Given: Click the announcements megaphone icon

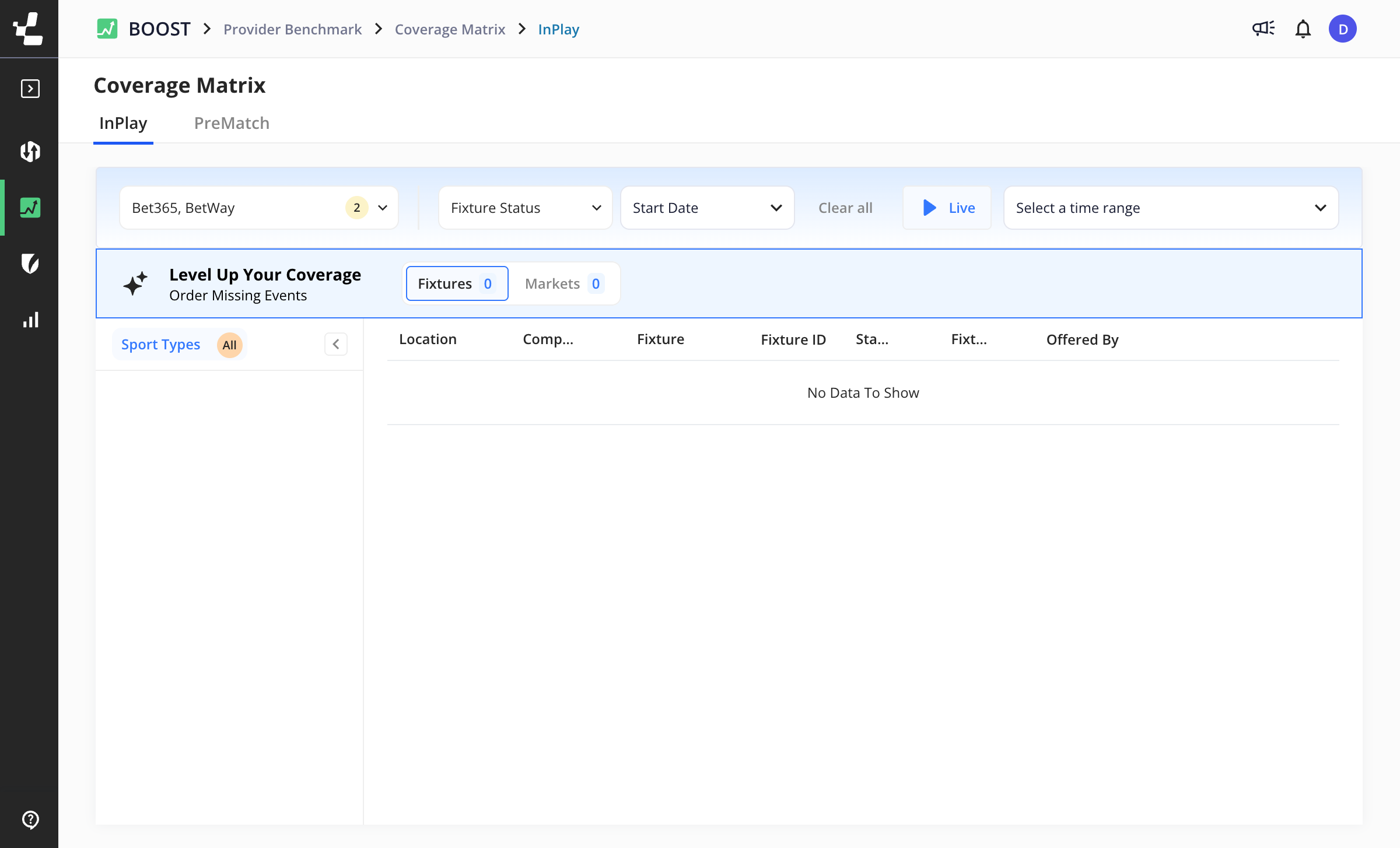Looking at the screenshot, I should (1263, 29).
